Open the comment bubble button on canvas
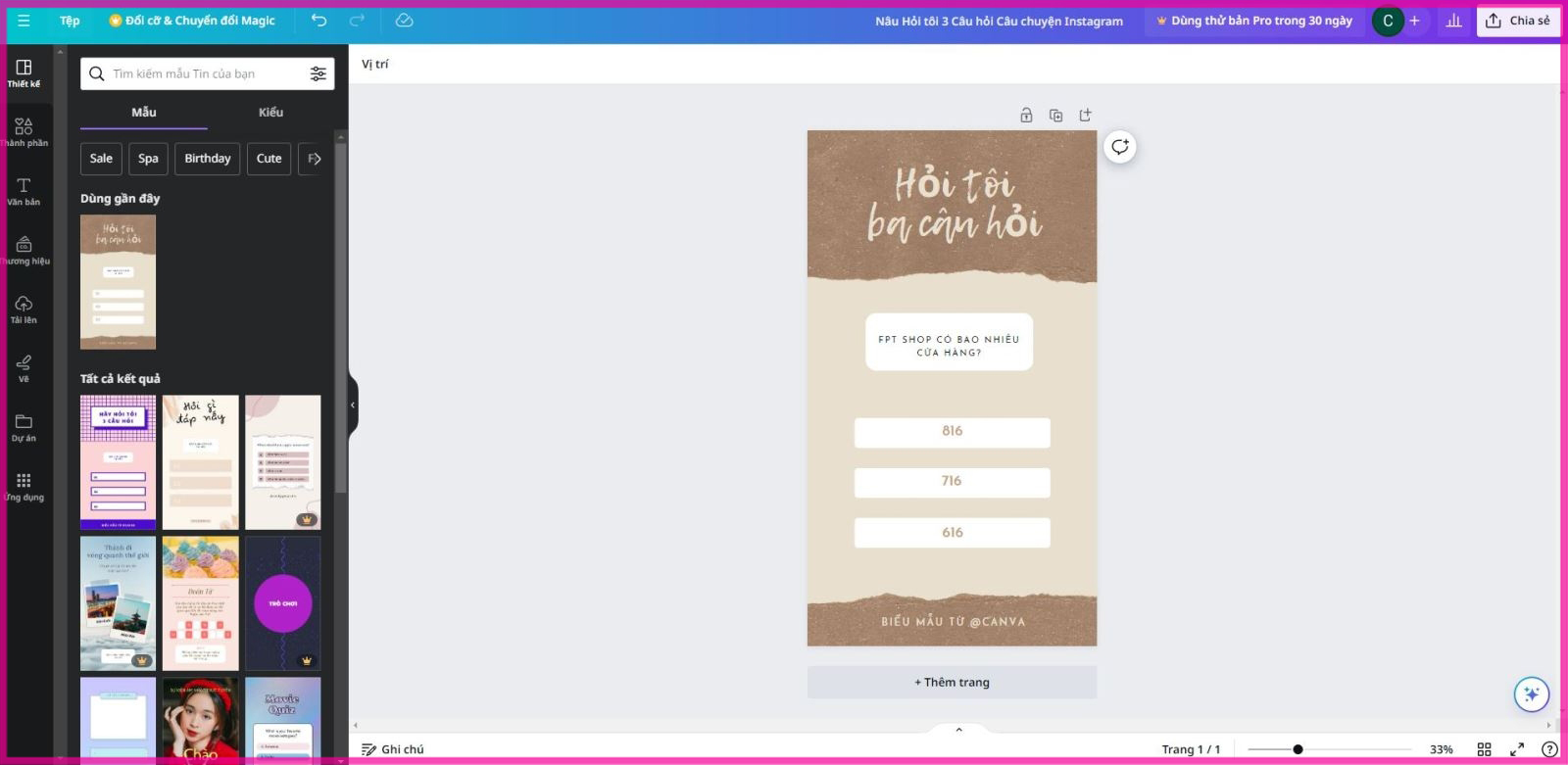Screen dimensions: 1568x765 point(1120,147)
